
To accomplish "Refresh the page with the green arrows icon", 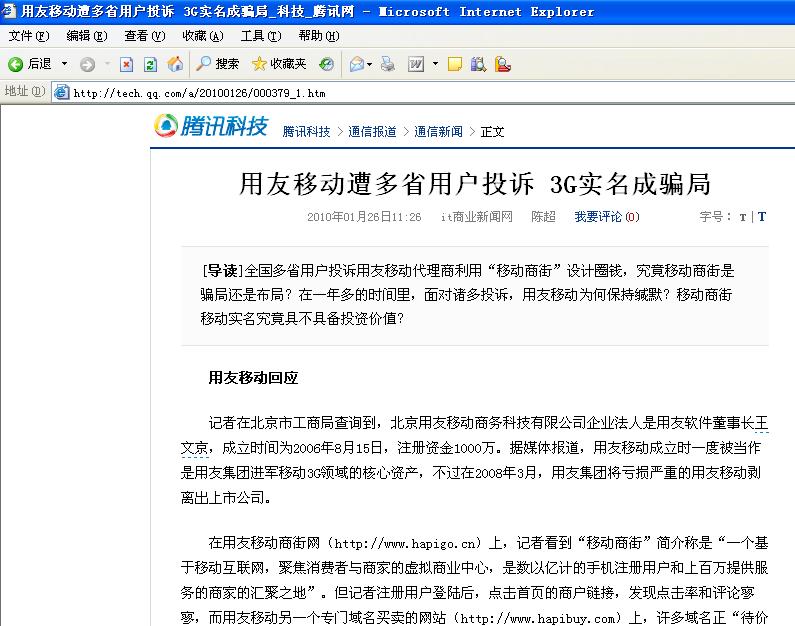I will click(x=150, y=64).
